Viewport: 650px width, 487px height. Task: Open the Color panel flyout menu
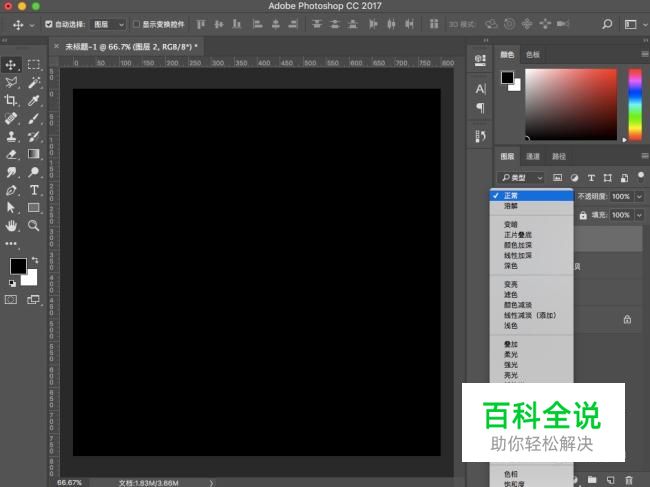click(x=645, y=54)
